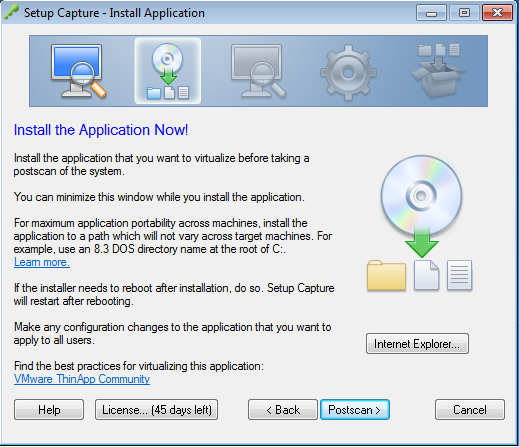Minimize the Setup Capture window
This screenshot has width=519, height=447.
(x=431, y=13)
